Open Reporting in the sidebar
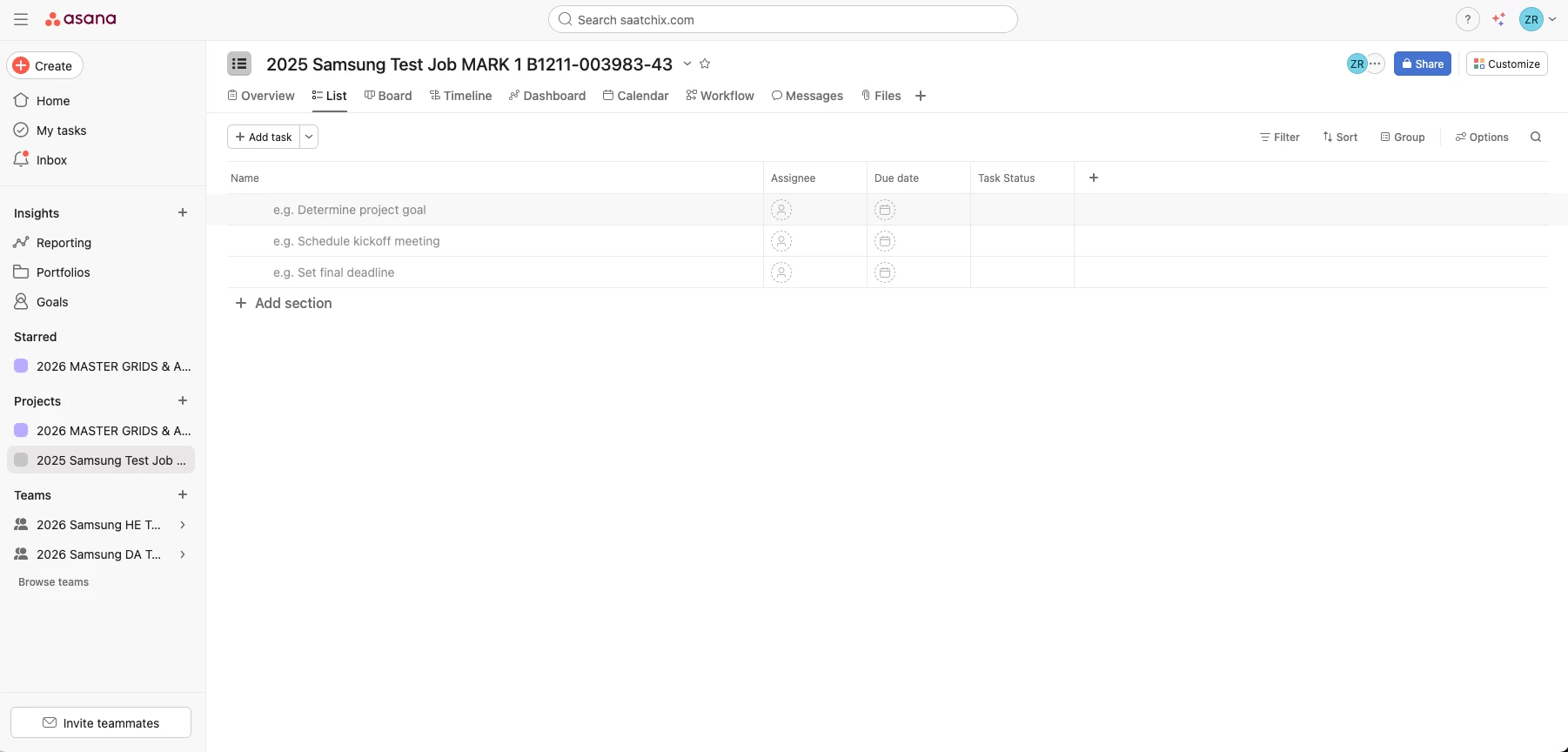1568x752 pixels. (x=101, y=243)
